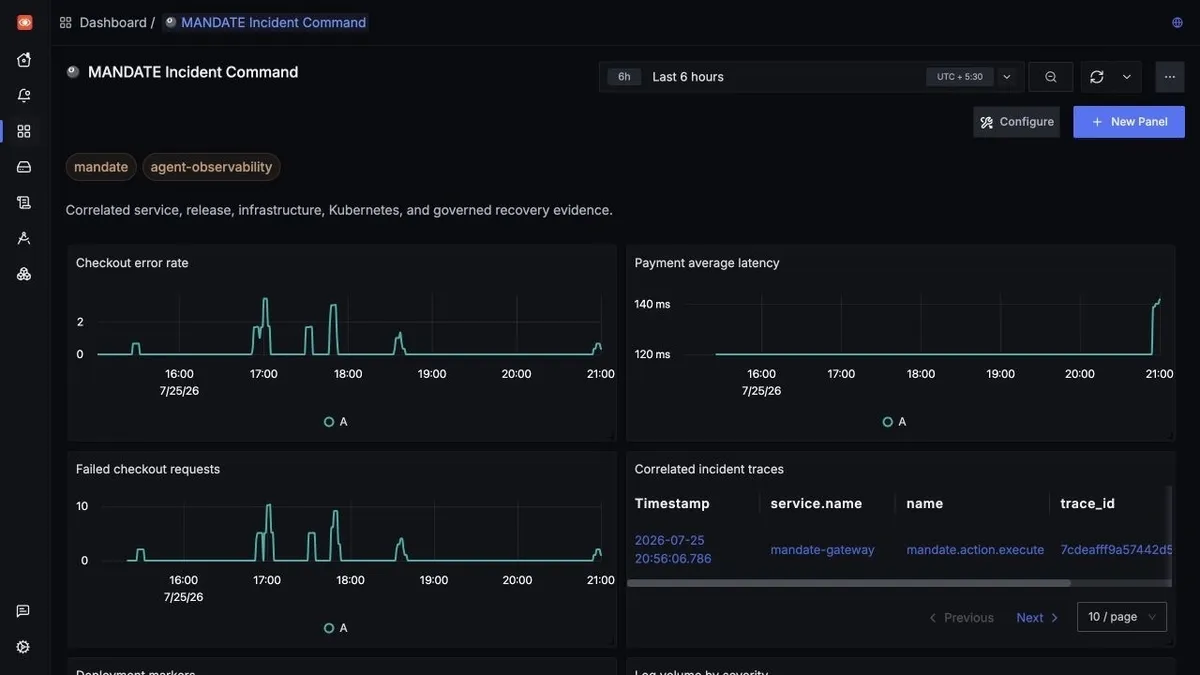Click the name column header
1200x675 pixels.
pos(925,504)
